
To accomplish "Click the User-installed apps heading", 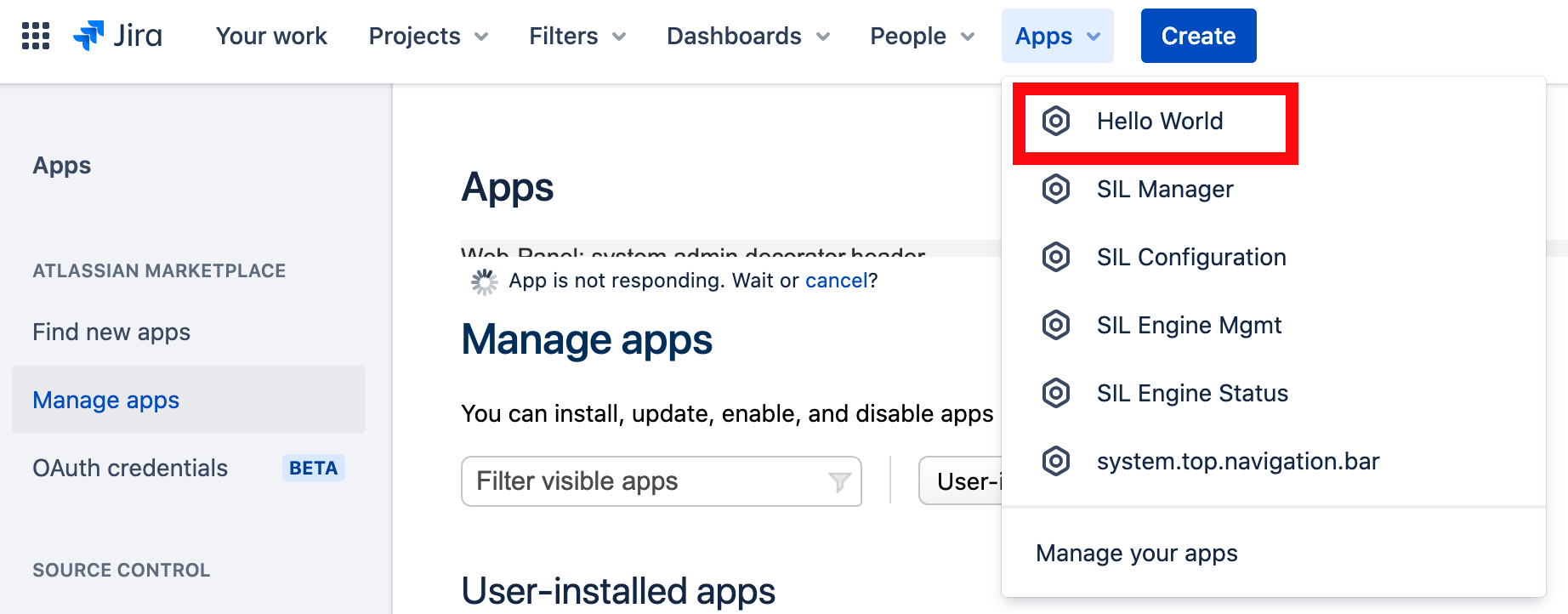I will click(x=618, y=591).
